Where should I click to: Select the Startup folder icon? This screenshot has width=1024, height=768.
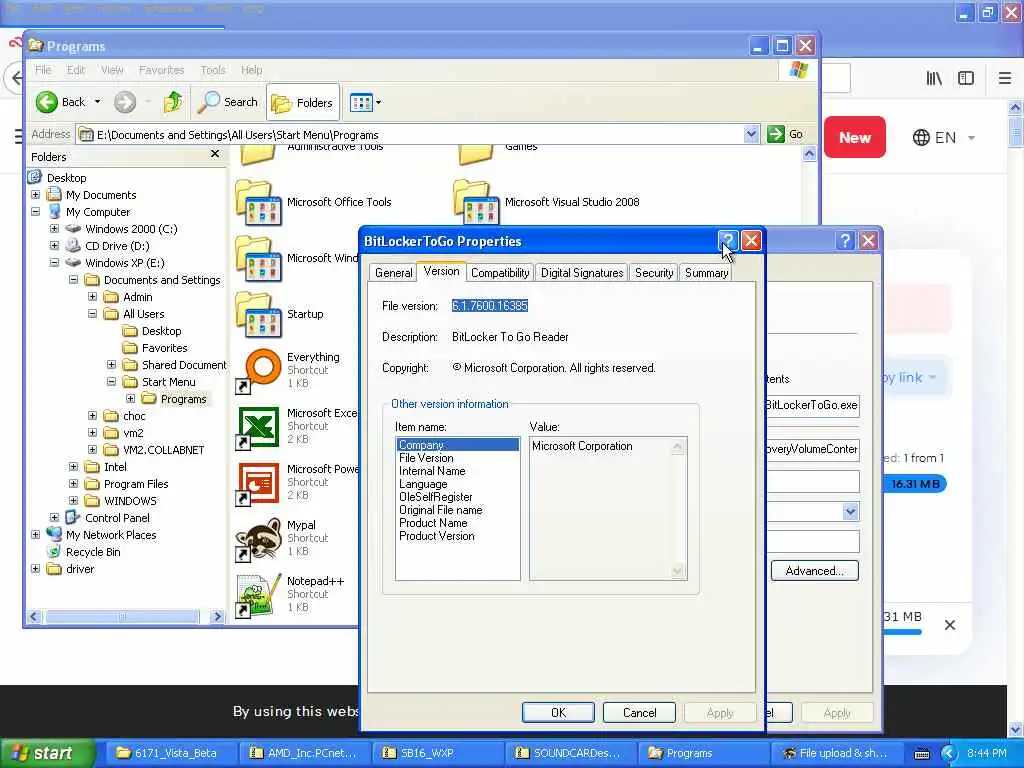pyautogui.click(x=259, y=315)
